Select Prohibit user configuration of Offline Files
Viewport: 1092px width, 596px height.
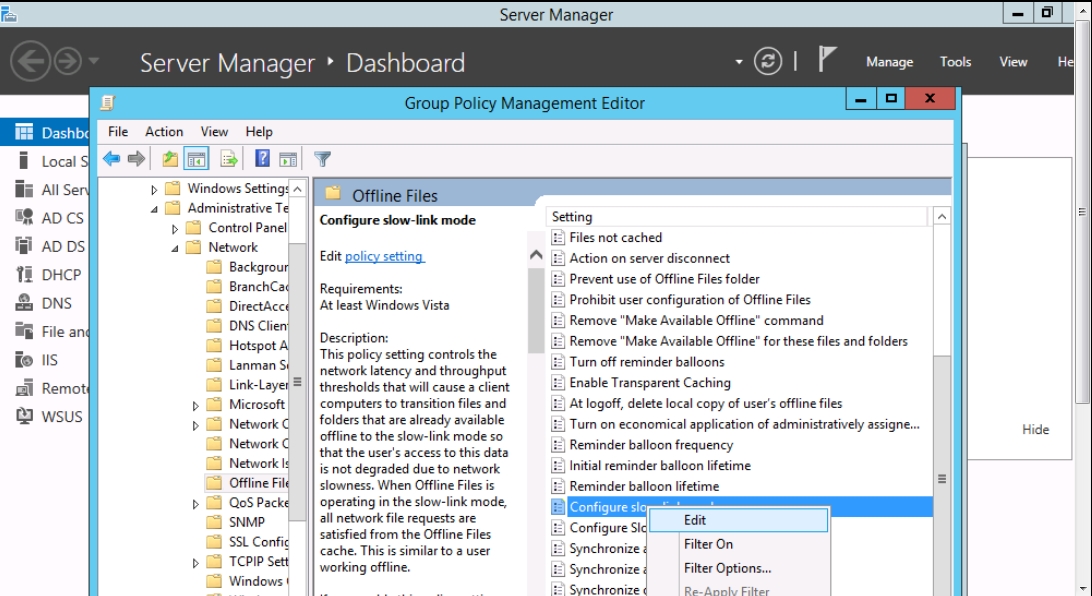click(x=689, y=300)
